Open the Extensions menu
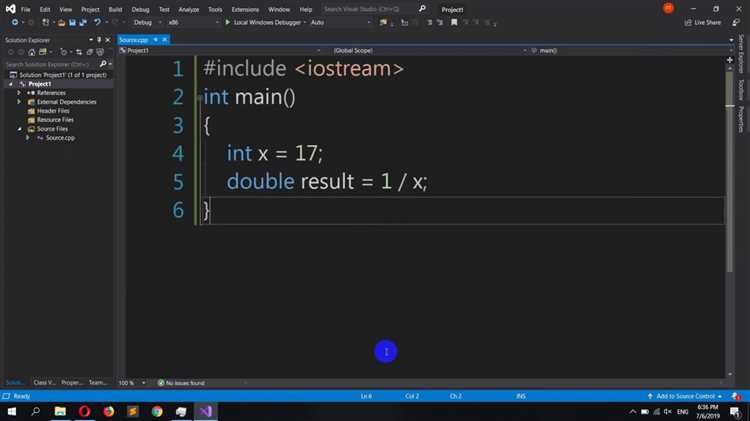 (245, 10)
